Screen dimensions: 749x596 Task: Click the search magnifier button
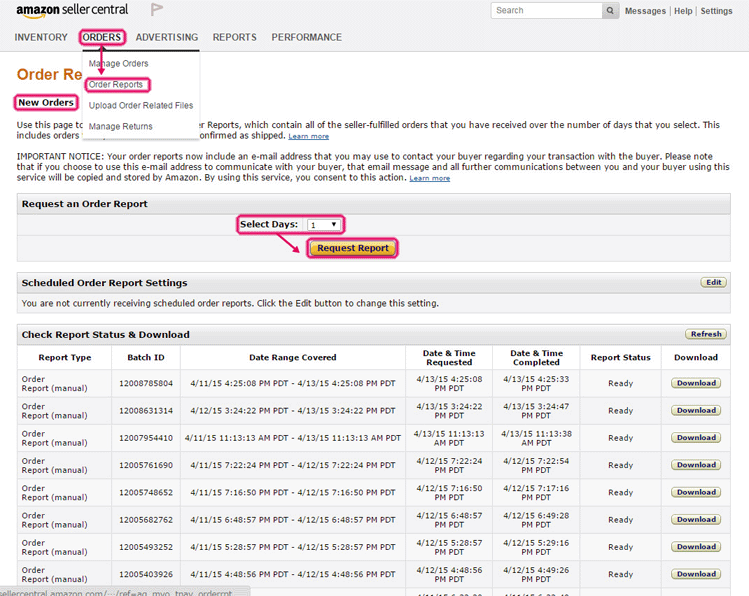coord(610,11)
